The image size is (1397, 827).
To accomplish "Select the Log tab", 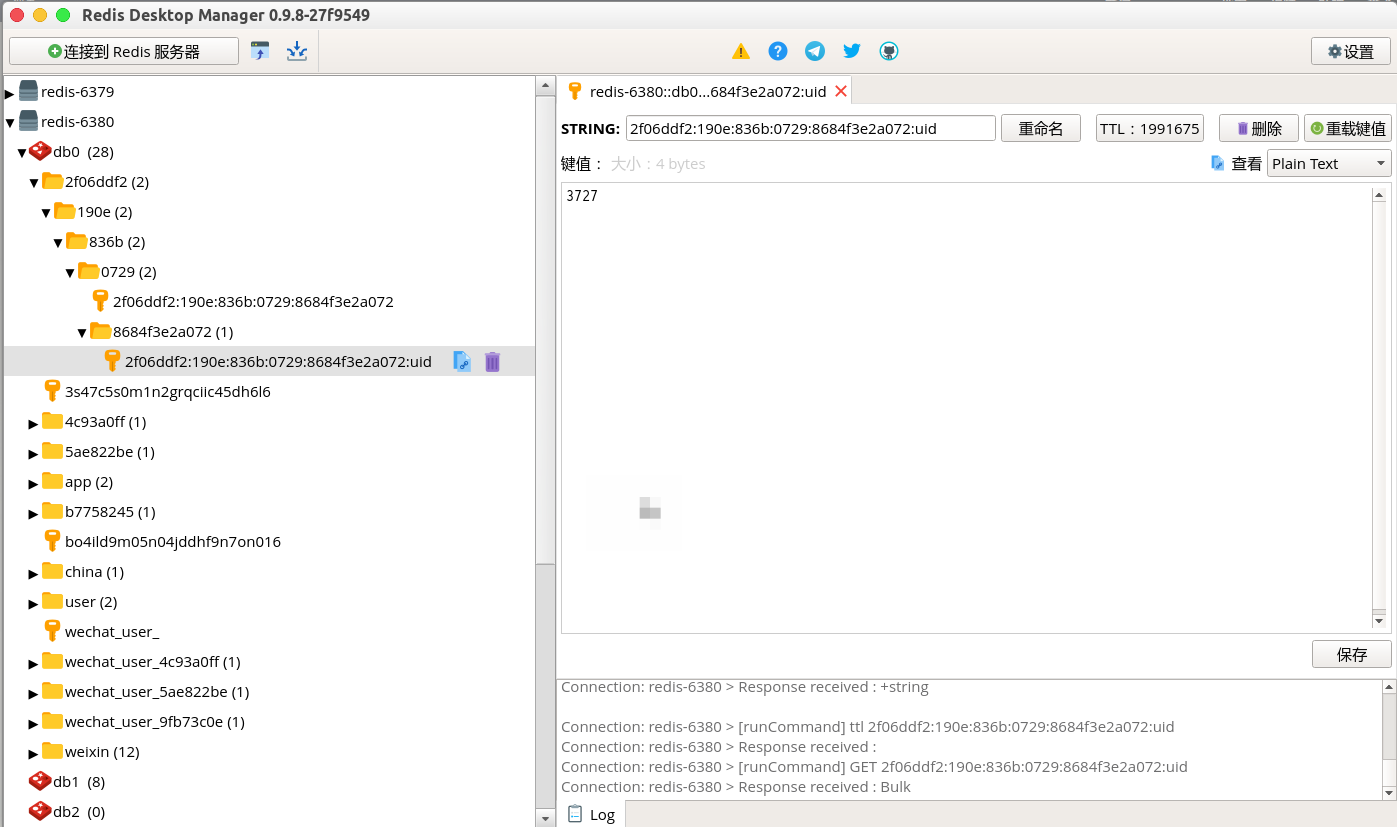I will 592,814.
